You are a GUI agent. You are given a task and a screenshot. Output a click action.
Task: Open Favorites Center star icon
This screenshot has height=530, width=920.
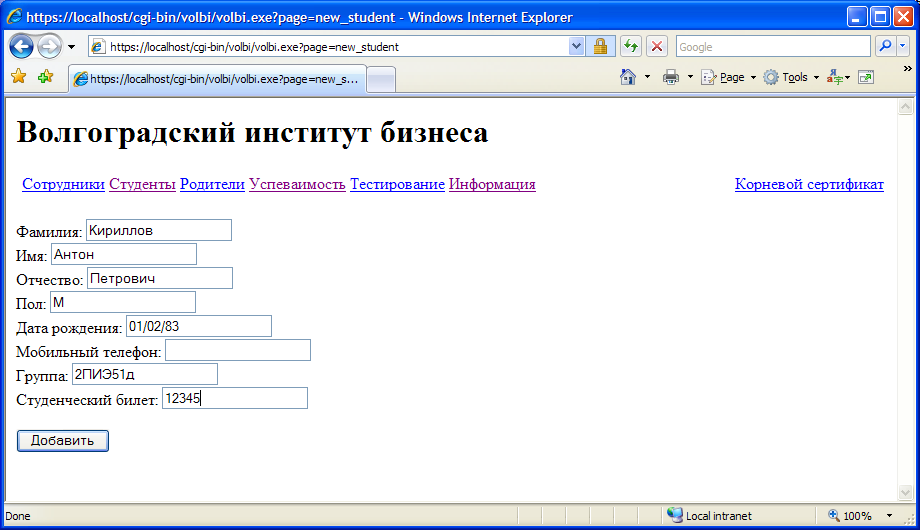[x=19, y=76]
